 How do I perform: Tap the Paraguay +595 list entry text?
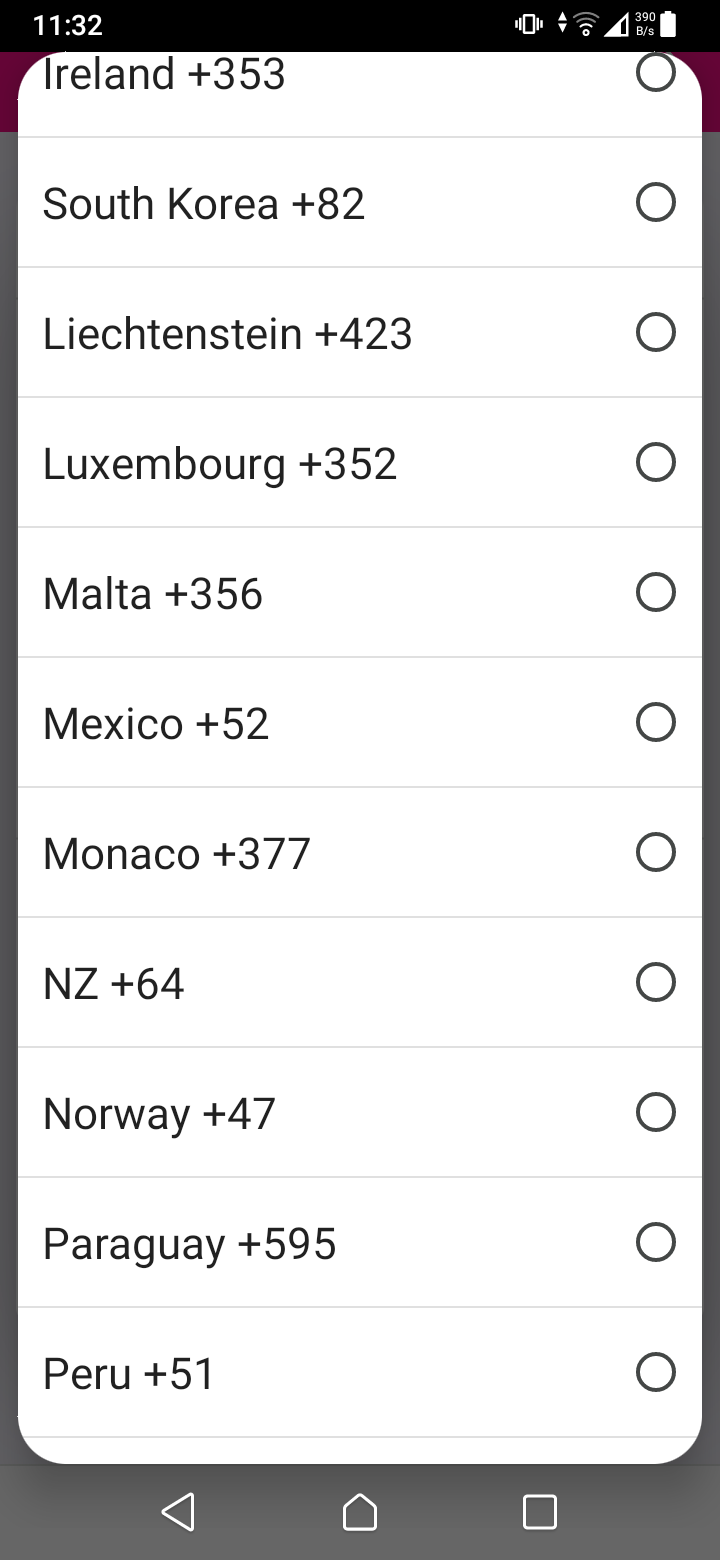tap(190, 1244)
